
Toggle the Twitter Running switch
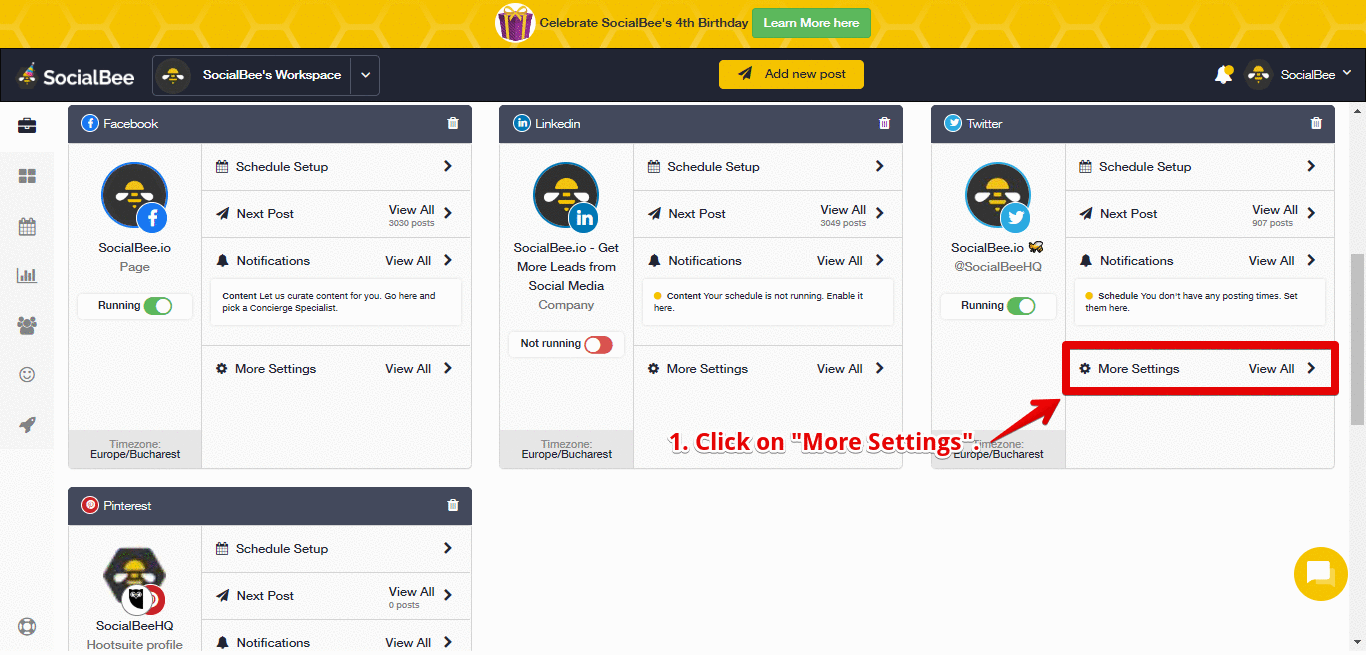1021,306
